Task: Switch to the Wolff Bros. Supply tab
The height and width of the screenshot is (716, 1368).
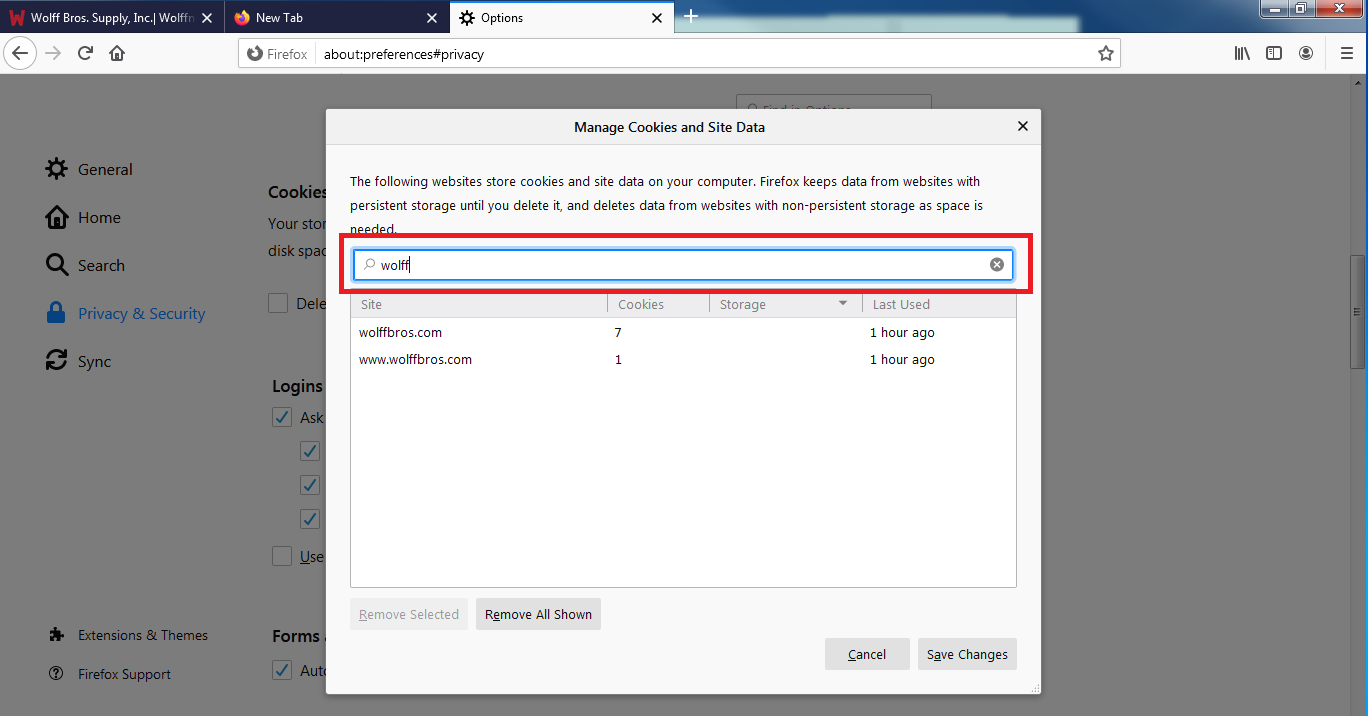Action: pos(112,18)
